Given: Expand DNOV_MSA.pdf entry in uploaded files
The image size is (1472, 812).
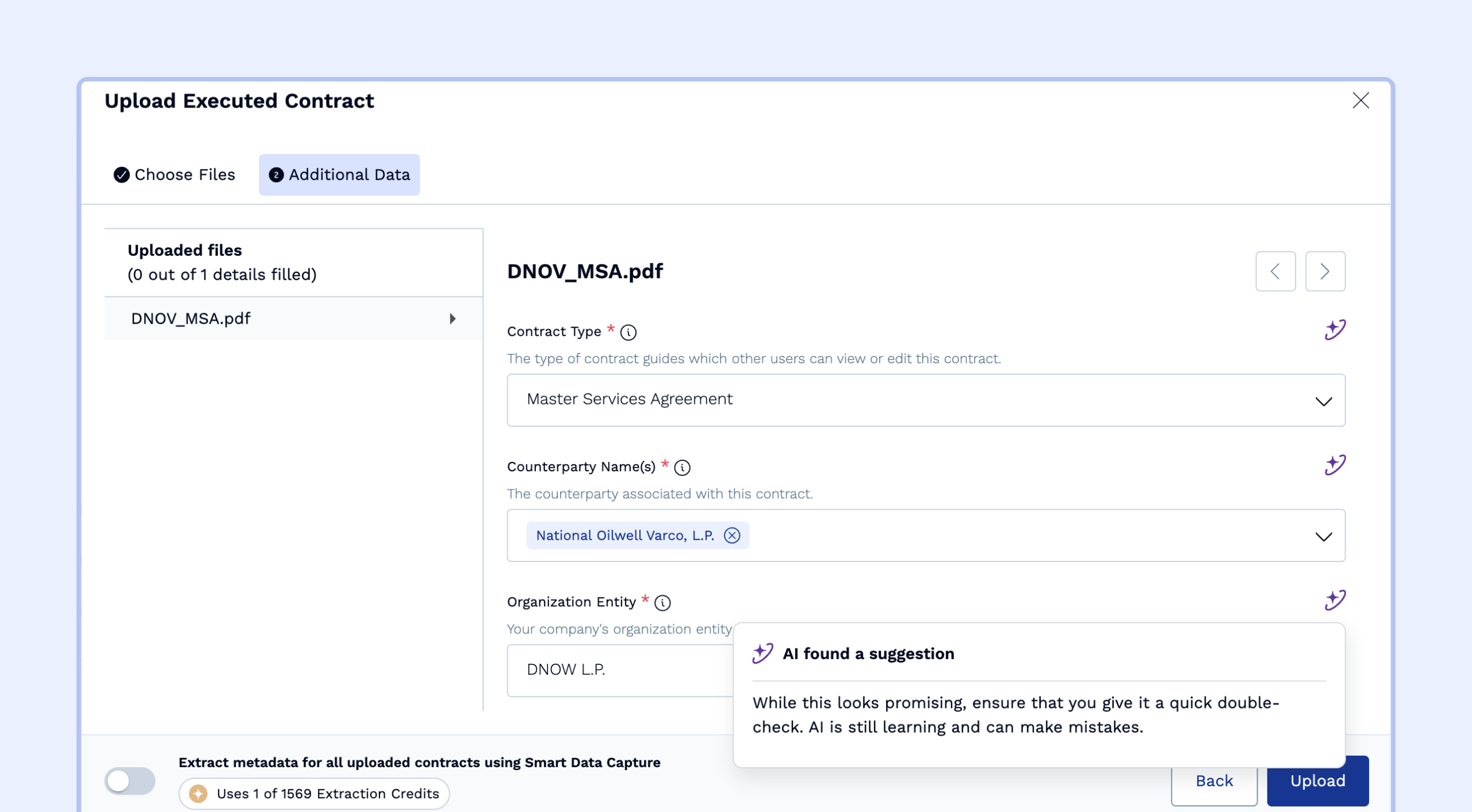Looking at the screenshot, I should 453,318.
